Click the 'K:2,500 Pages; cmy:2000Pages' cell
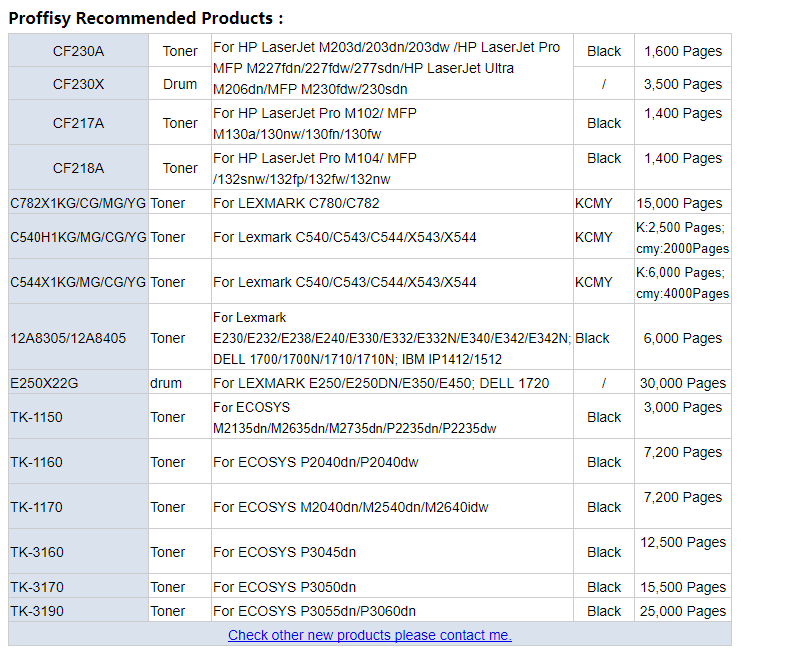The image size is (795, 670). [682, 236]
